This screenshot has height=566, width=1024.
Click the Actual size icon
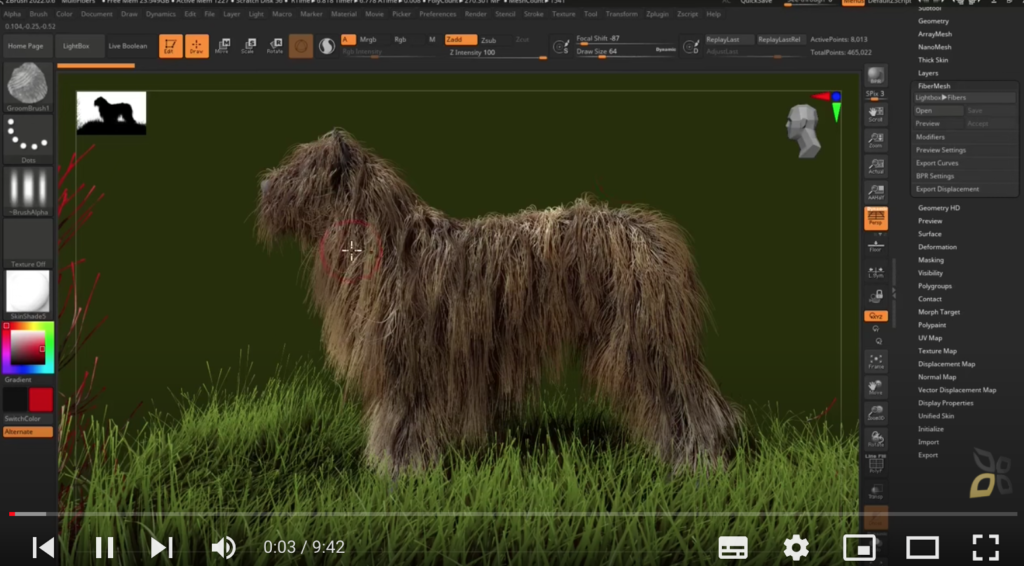coord(875,166)
